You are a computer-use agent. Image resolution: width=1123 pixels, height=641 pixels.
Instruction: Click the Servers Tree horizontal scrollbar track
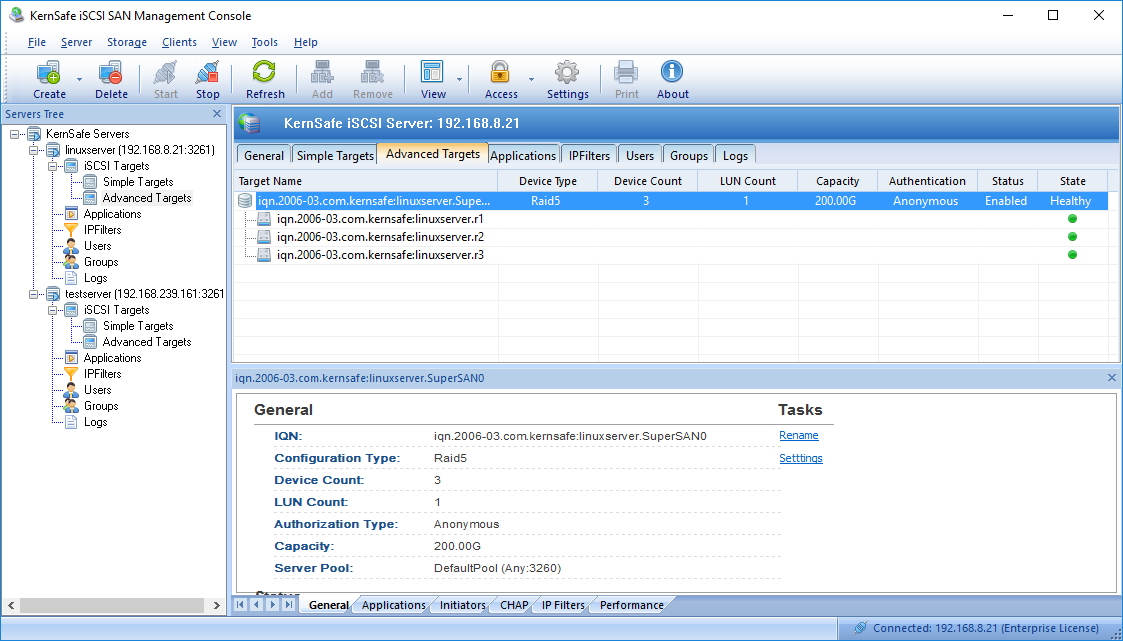(113, 606)
